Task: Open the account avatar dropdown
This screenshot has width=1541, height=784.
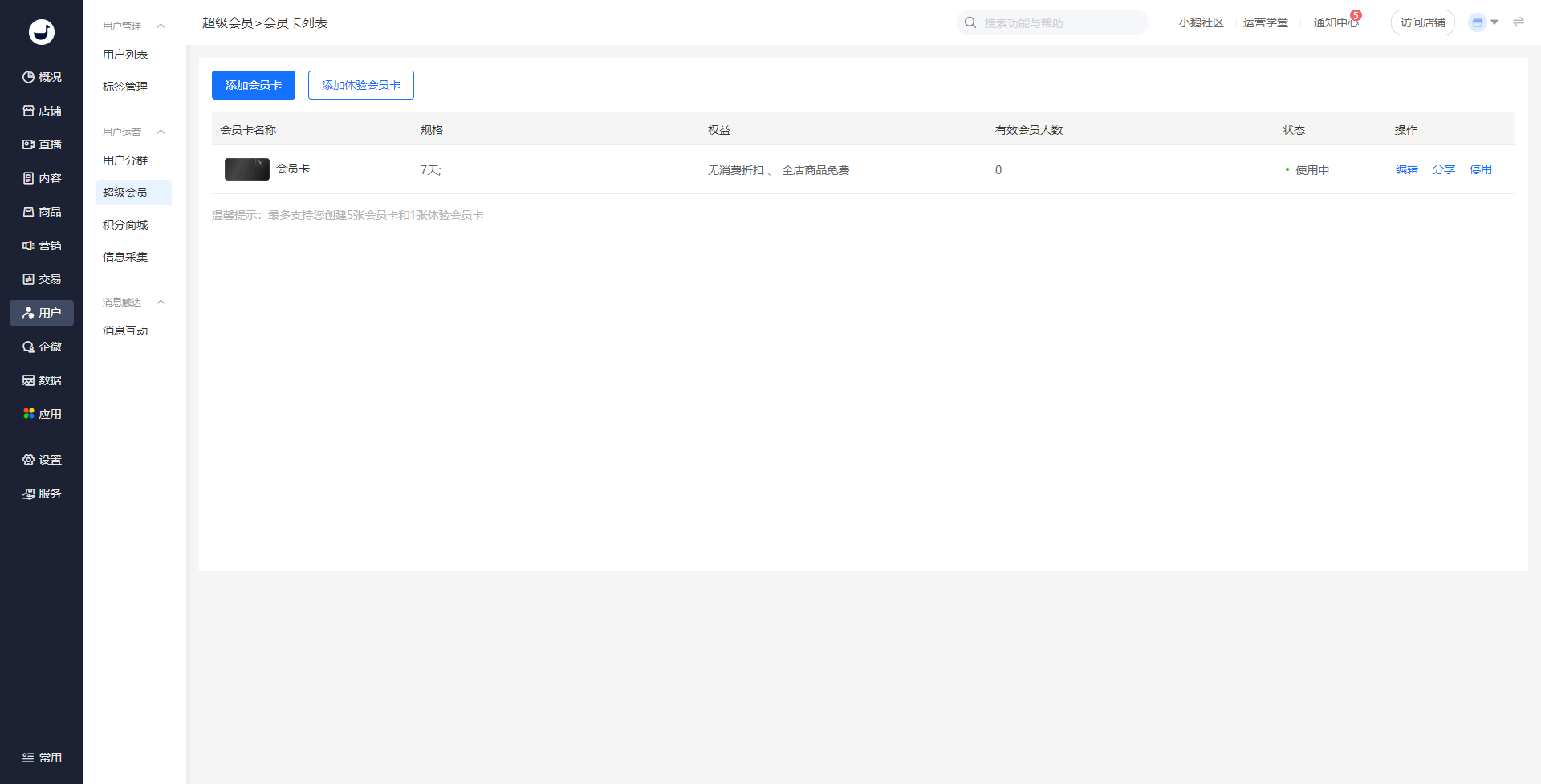Action: [x=1483, y=22]
